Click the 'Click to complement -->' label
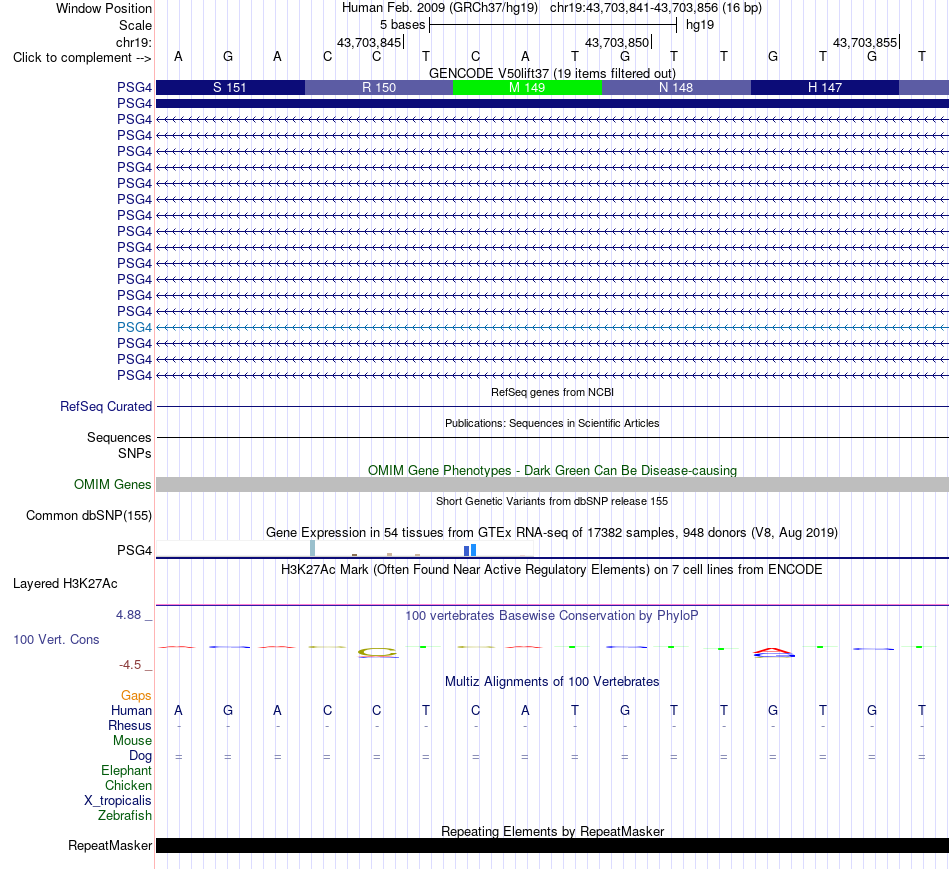This screenshot has width=950, height=869. pos(82,58)
